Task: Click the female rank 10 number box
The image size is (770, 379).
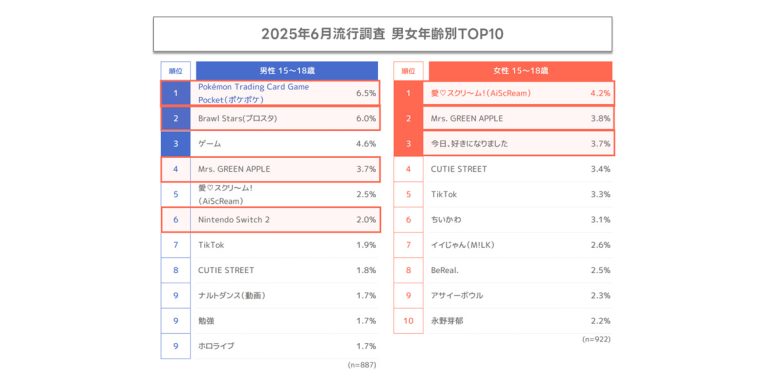Action: point(409,321)
